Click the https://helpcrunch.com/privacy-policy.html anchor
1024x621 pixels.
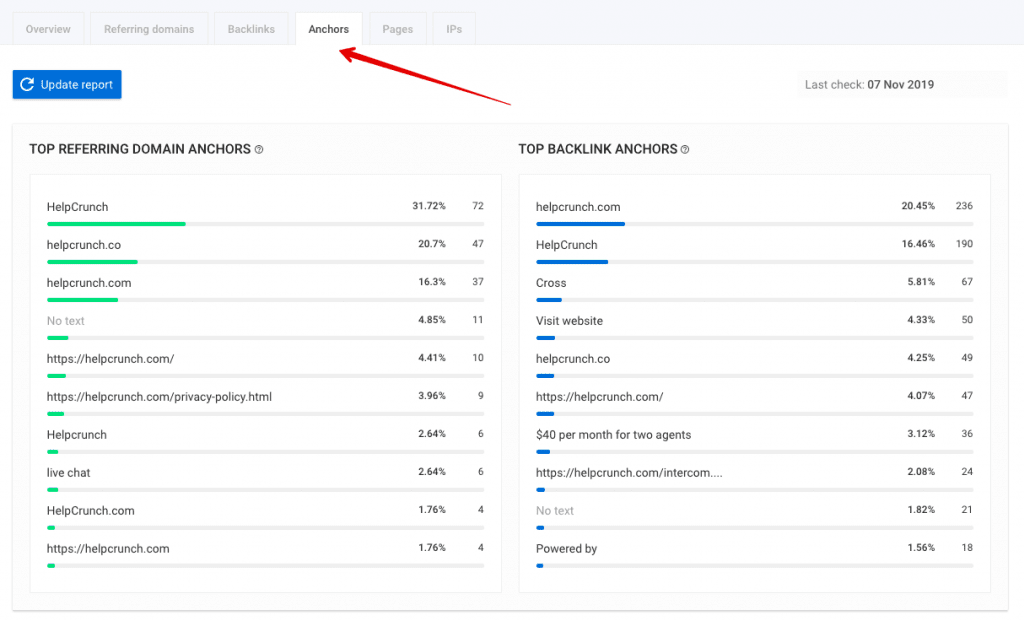click(x=159, y=396)
